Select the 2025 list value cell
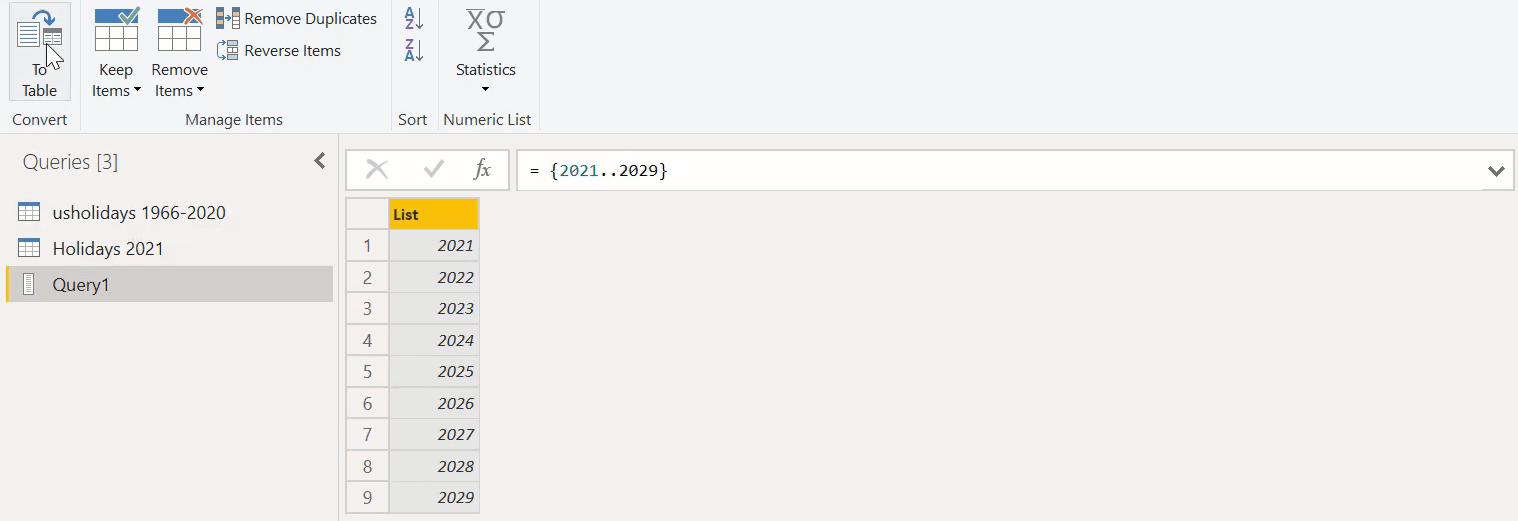1518x521 pixels. pos(434,372)
